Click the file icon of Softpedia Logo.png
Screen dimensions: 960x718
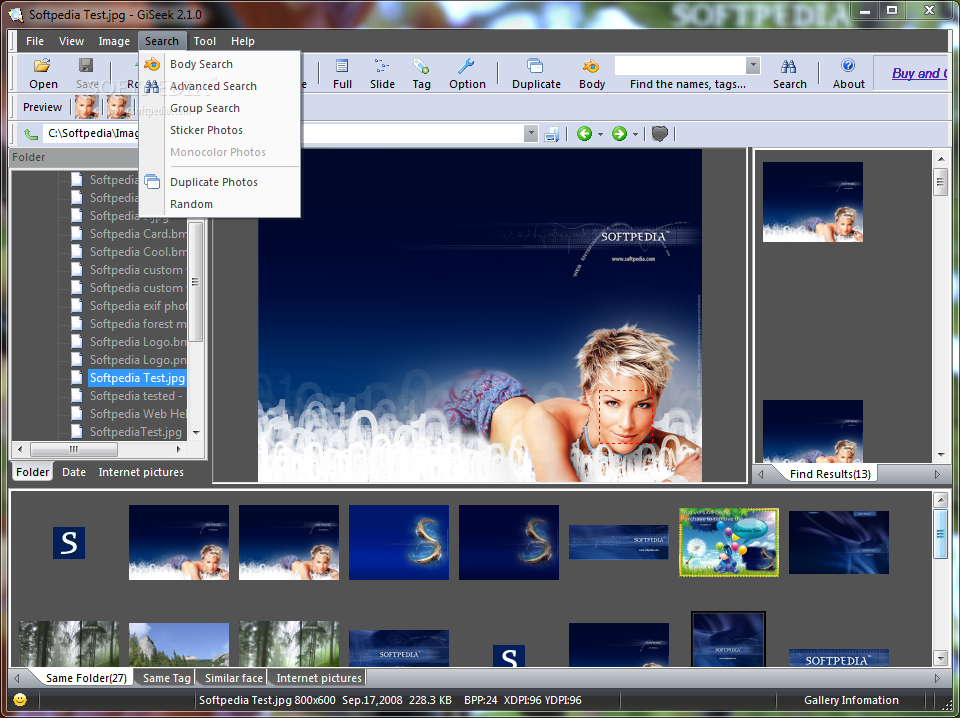(x=77, y=359)
